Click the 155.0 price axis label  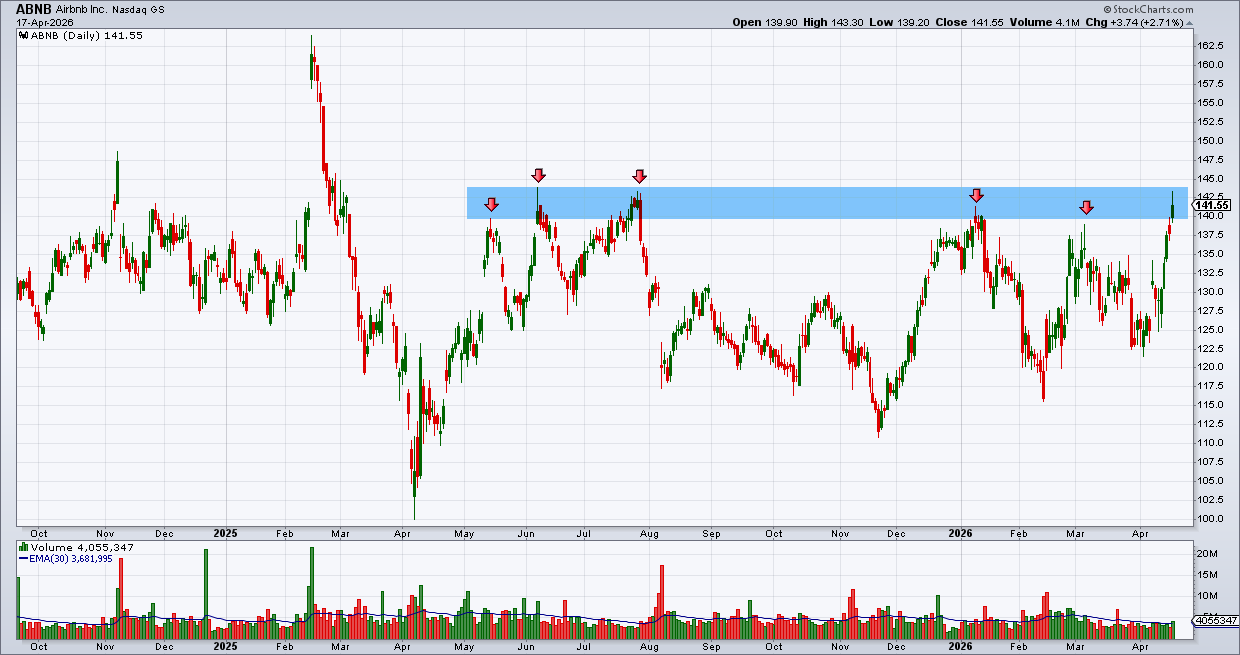tap(1210, 103)
